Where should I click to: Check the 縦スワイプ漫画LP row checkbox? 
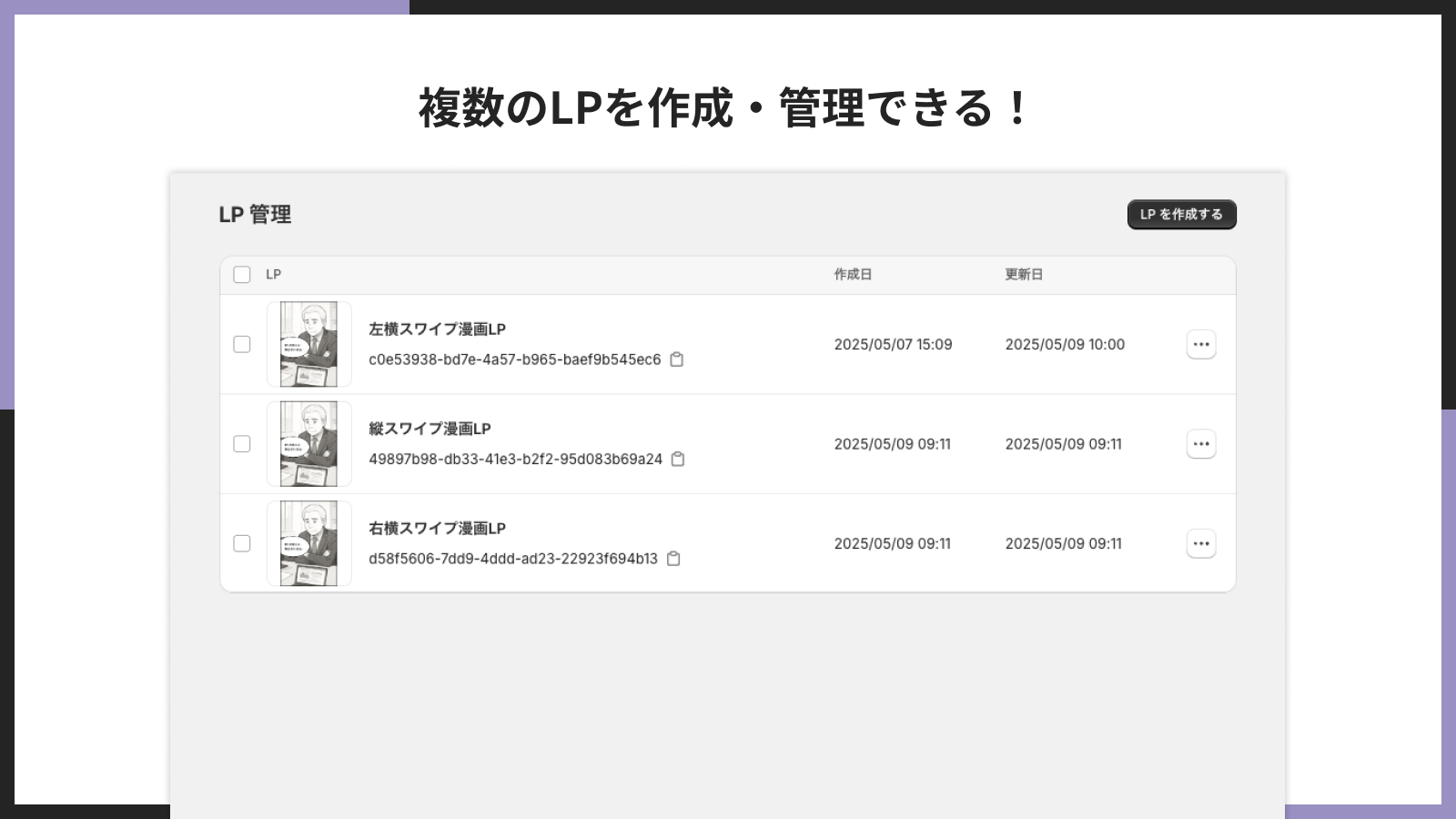pyautogui.click(x=242, y=444)
